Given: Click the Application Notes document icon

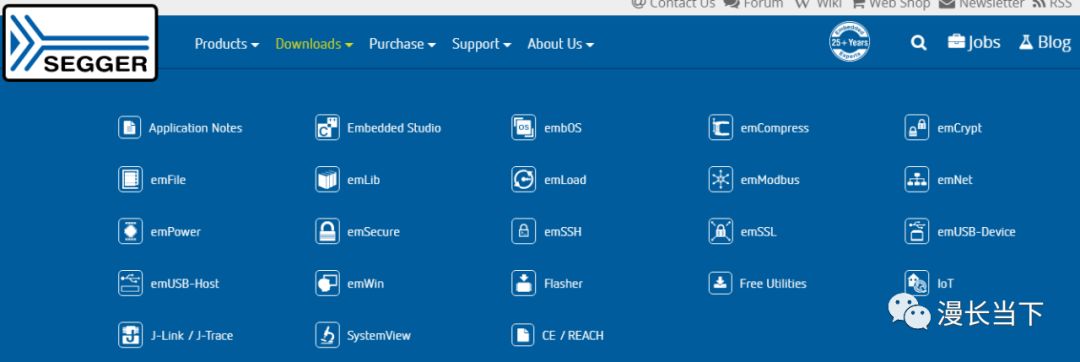Looking at the screenshot, I should click(129, 127).
